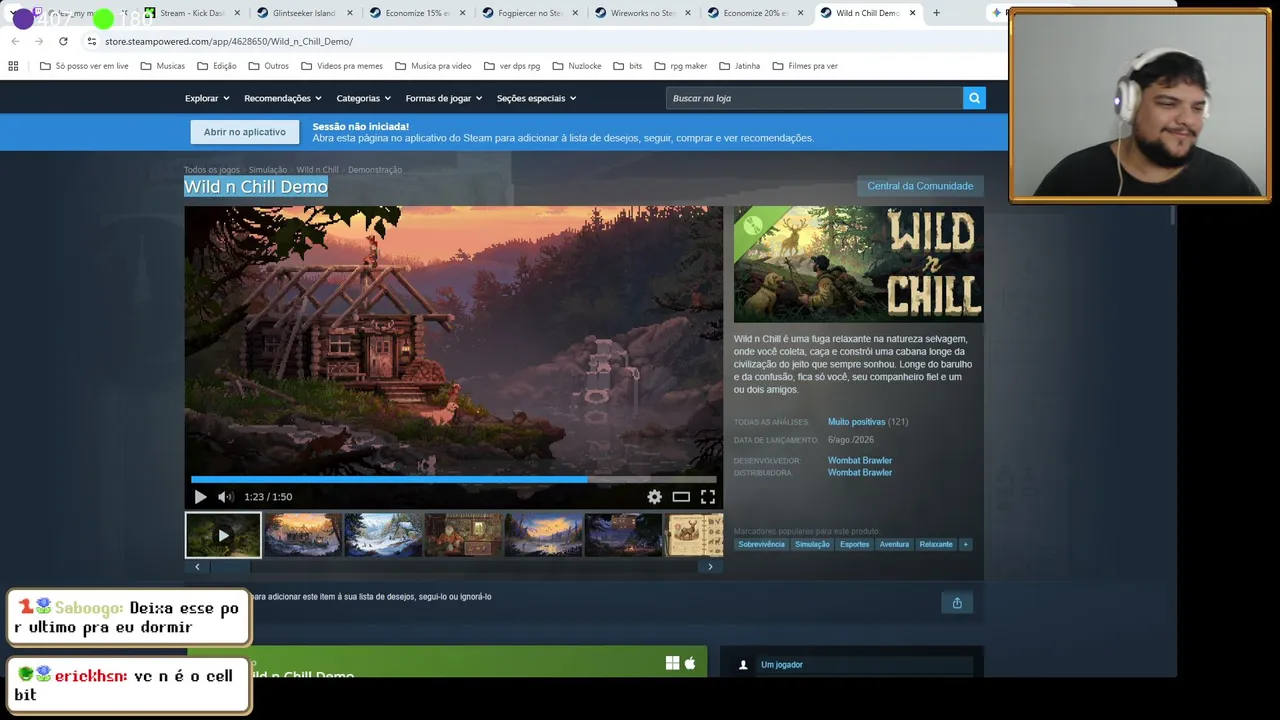Toggle theater mode on the video player
Viewport: 1280px width, 720px height.
pos(681,497)
